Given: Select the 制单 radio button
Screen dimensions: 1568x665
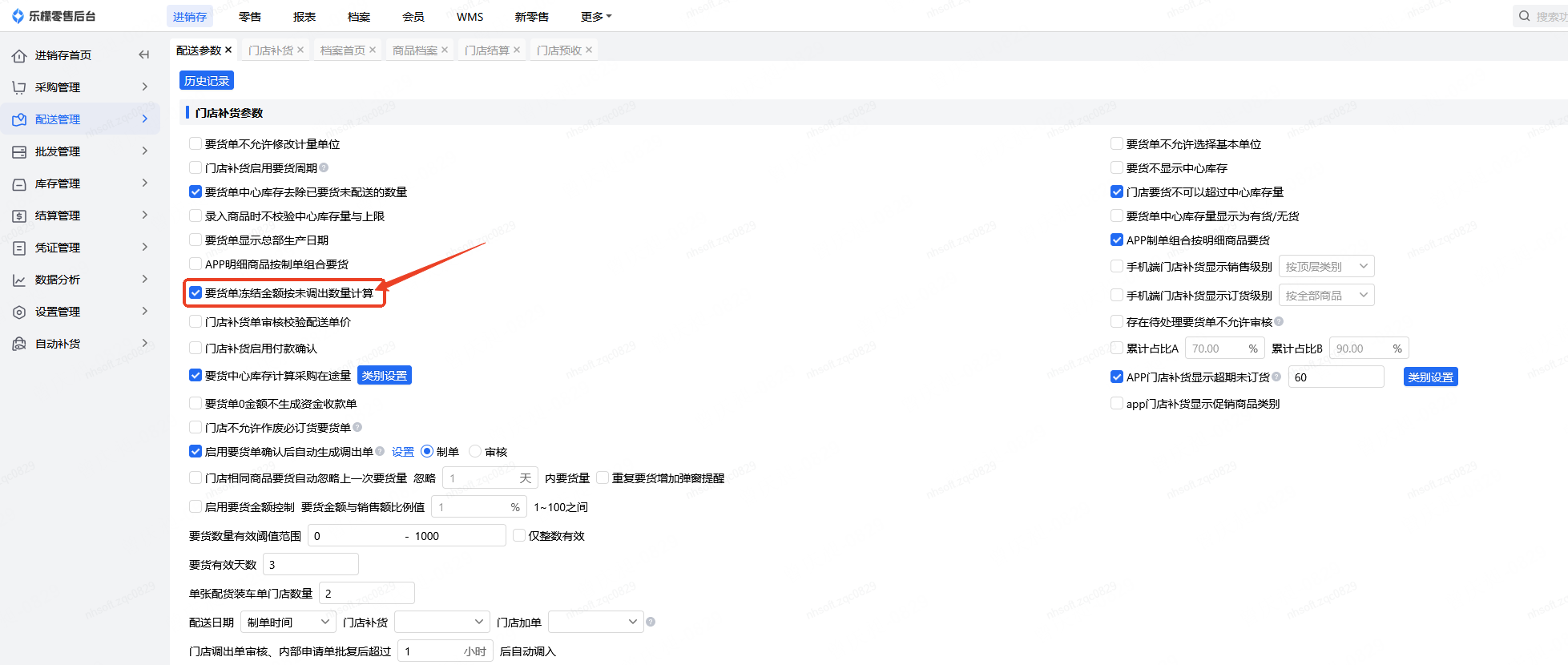Looking at the screenshot, I should click(x=427, y=451).
